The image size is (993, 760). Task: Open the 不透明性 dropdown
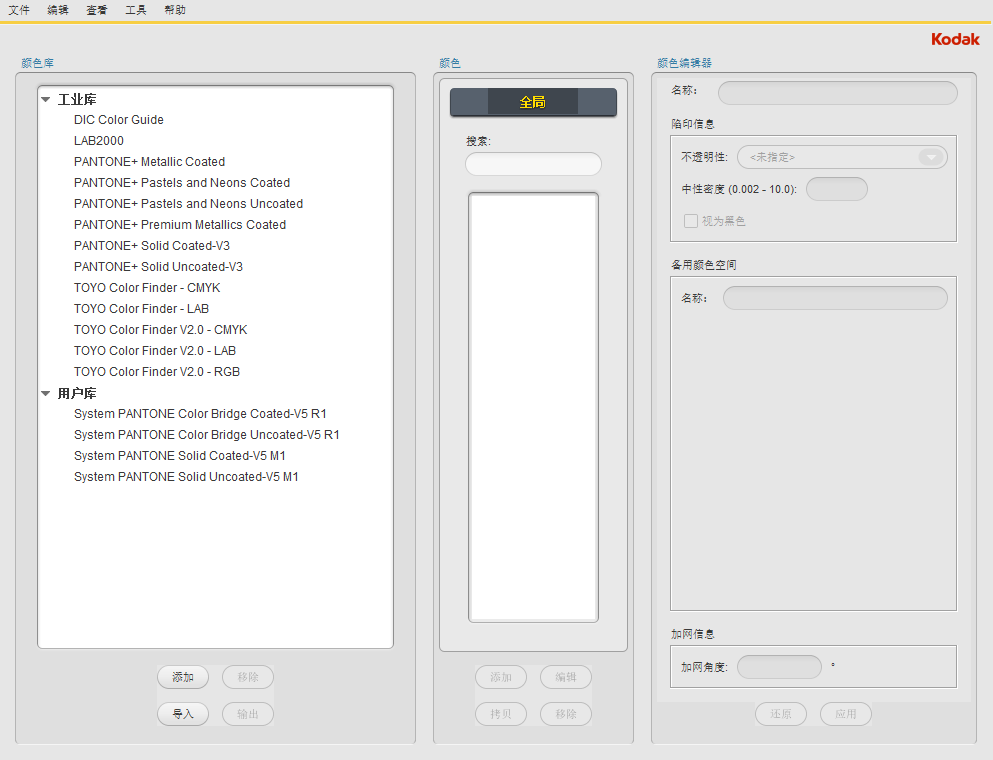tap(842, 157)
